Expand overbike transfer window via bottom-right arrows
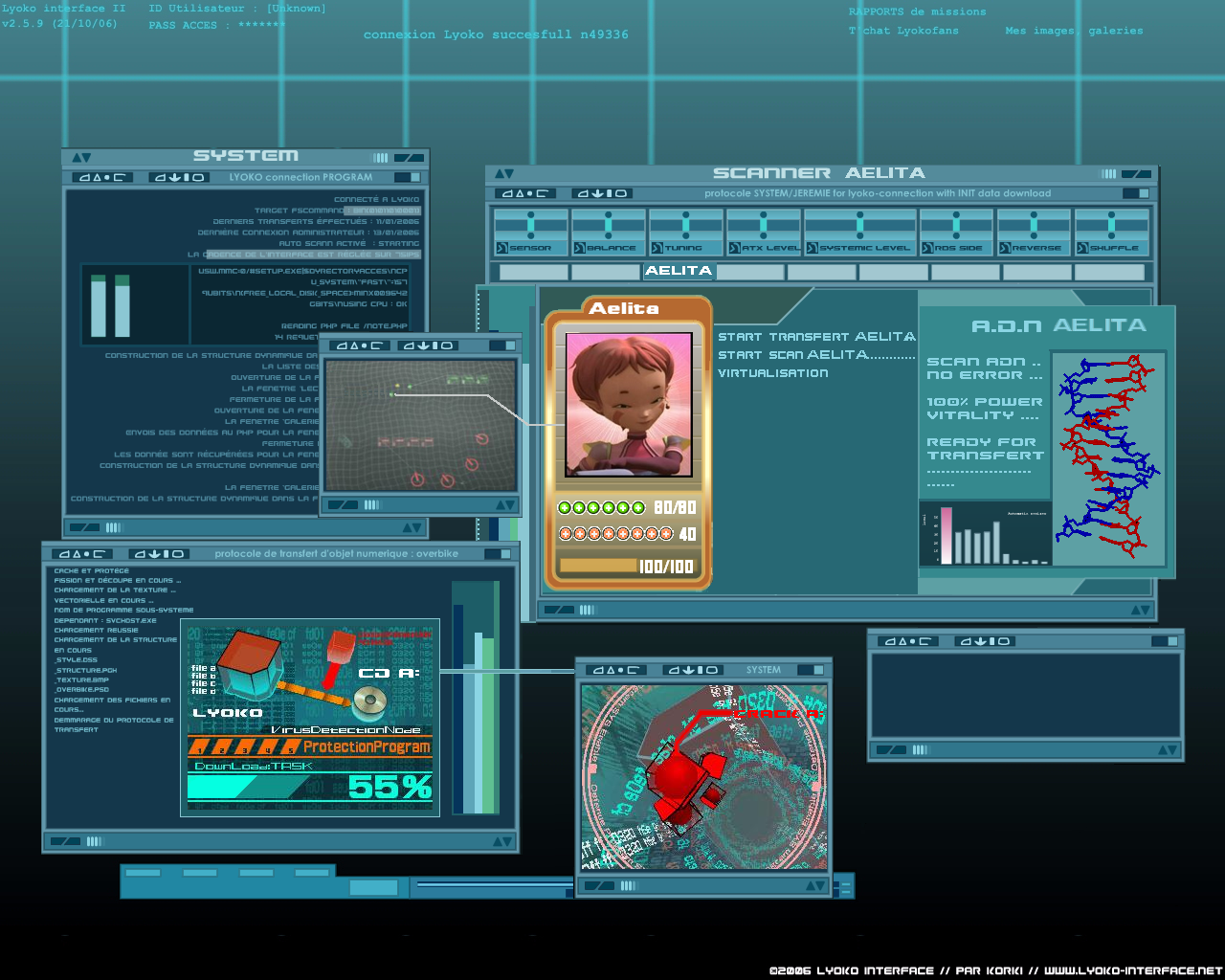The width and height of the screenshot is (1225, 980). [501, 841]
